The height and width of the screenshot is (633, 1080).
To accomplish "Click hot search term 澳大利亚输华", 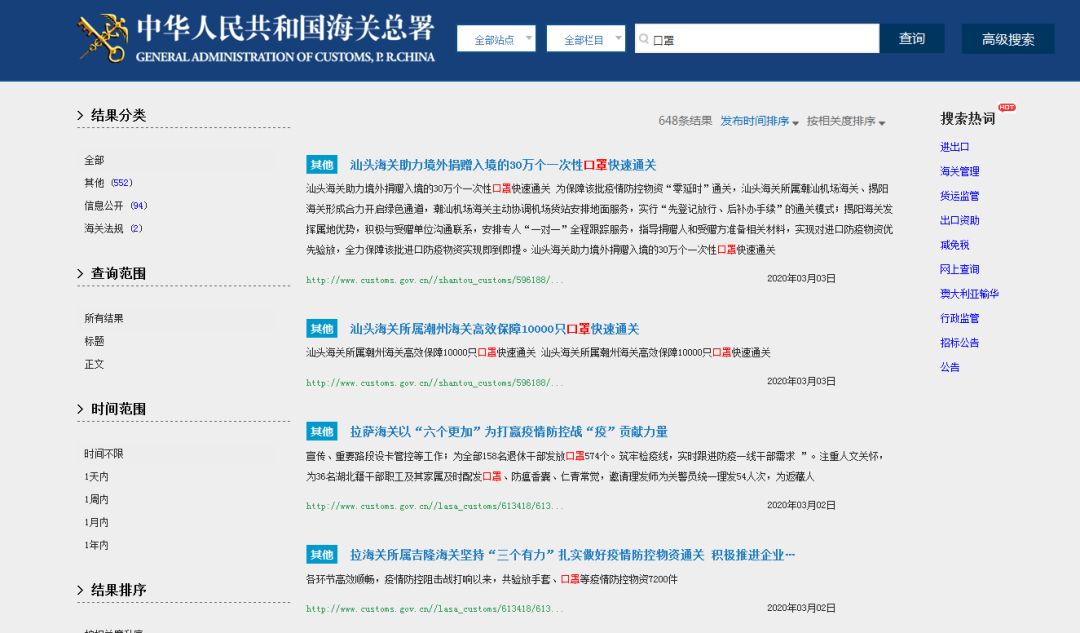I will [969, 293].
